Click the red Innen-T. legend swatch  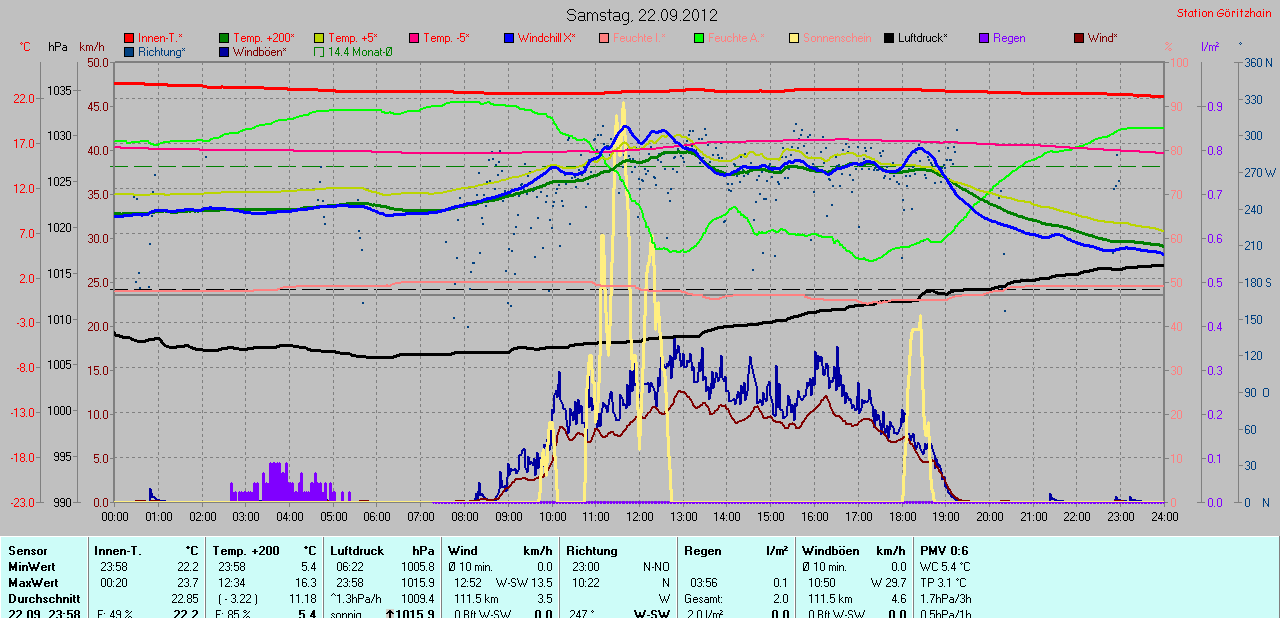point(129,38)
